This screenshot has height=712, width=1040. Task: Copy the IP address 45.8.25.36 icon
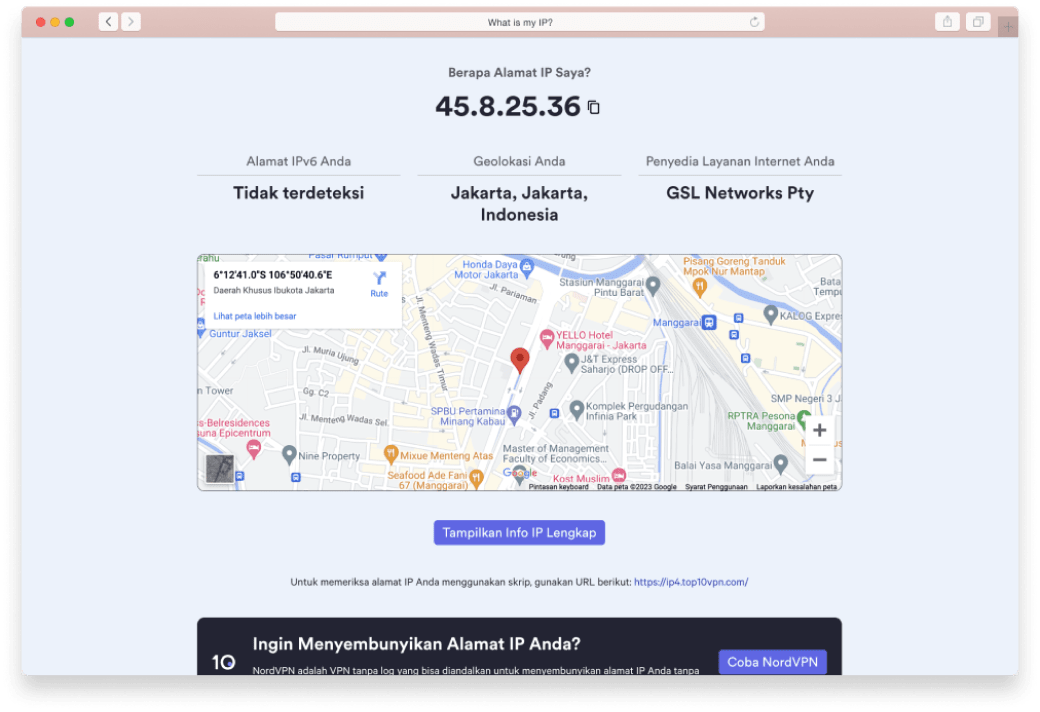[594, 107]
